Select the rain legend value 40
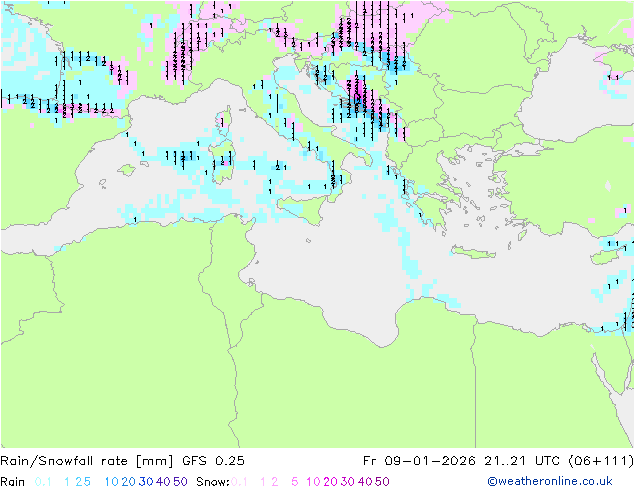Viewport: 634px width, 490px height. pos(163,482)
